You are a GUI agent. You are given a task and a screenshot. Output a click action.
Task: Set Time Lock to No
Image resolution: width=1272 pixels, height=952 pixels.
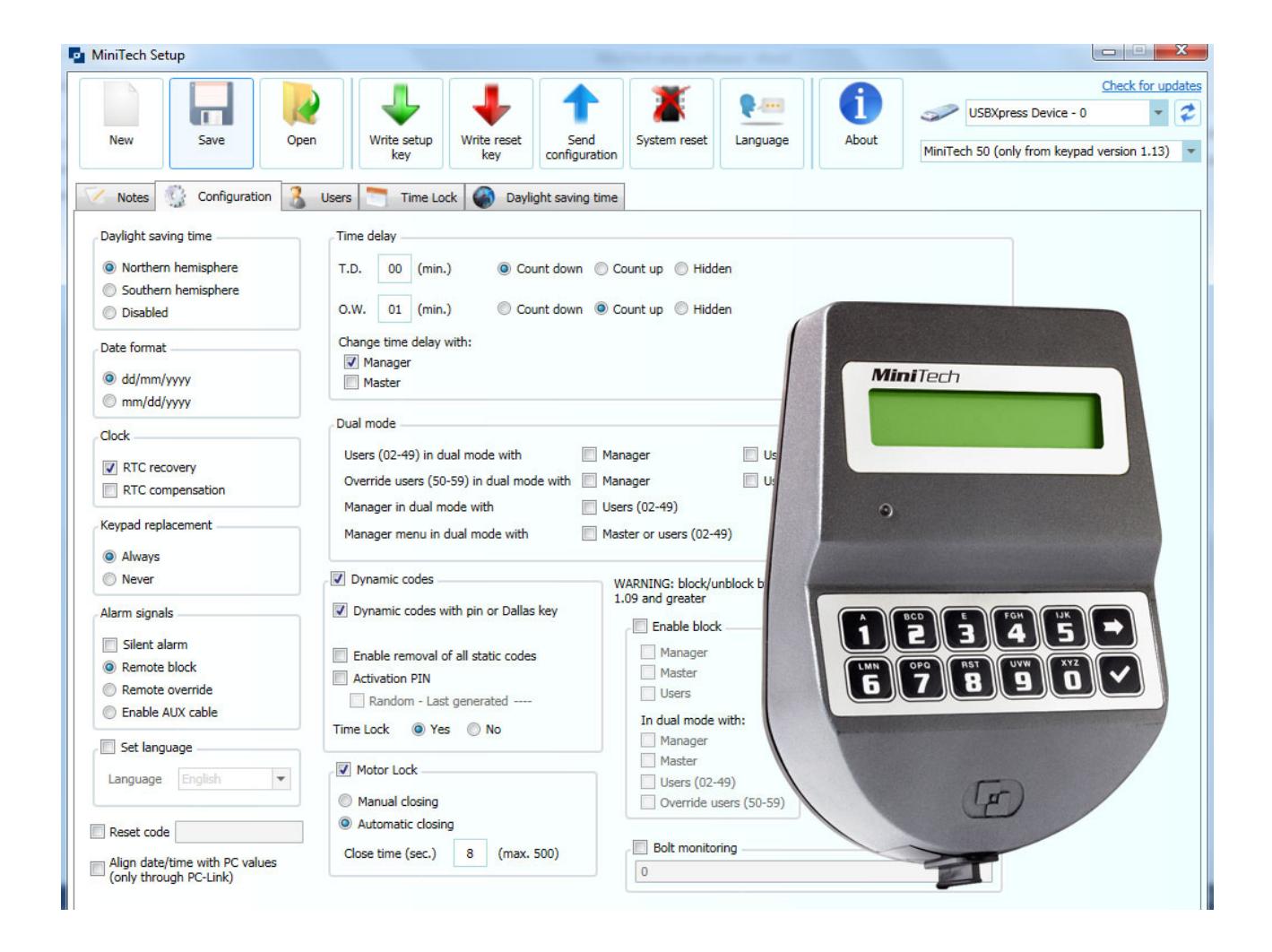(474, 730)
